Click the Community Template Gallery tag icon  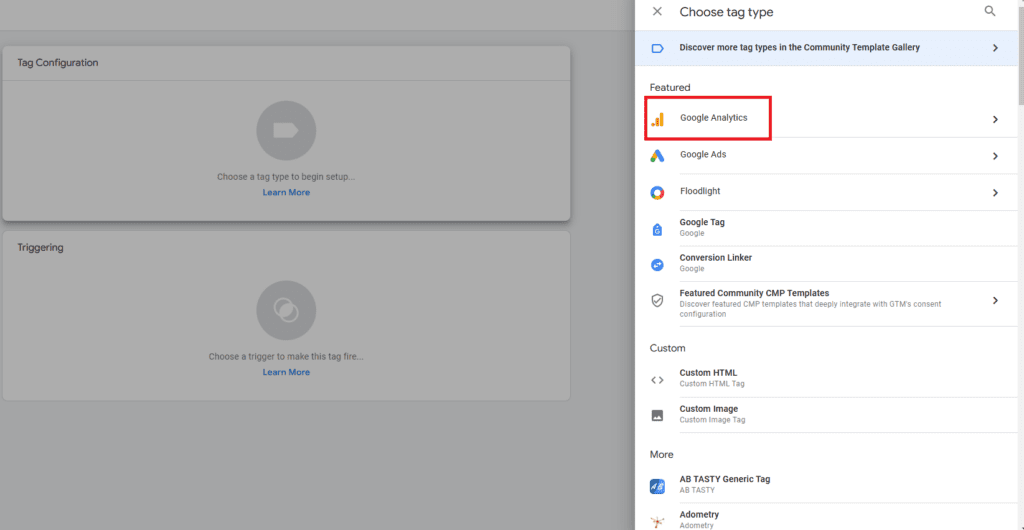point(658,48)
